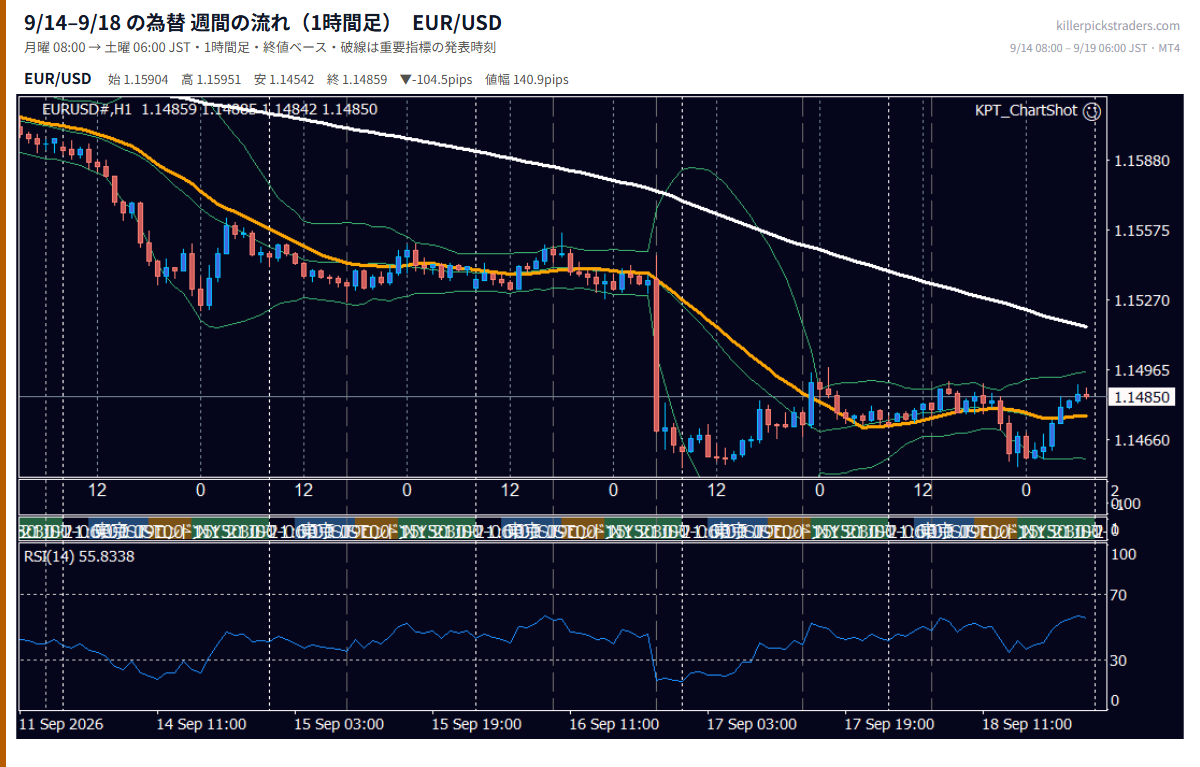Click the 1.14965 price axis label
Viewport: 1200px width, 767px height.
(1141, 370)
